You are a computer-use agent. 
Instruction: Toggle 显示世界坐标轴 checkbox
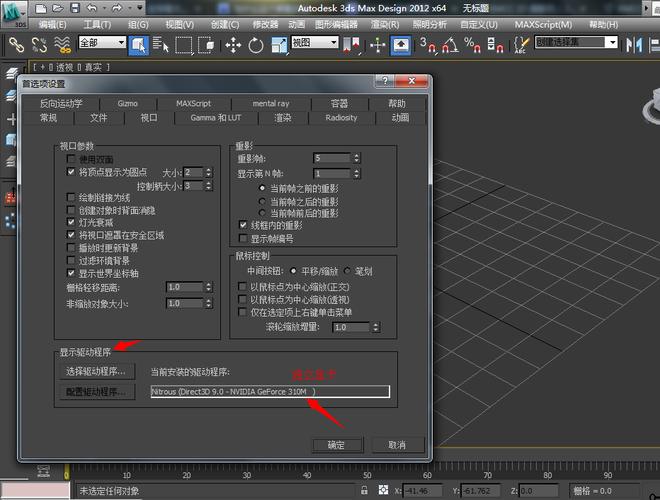click(x=71, y=273)
